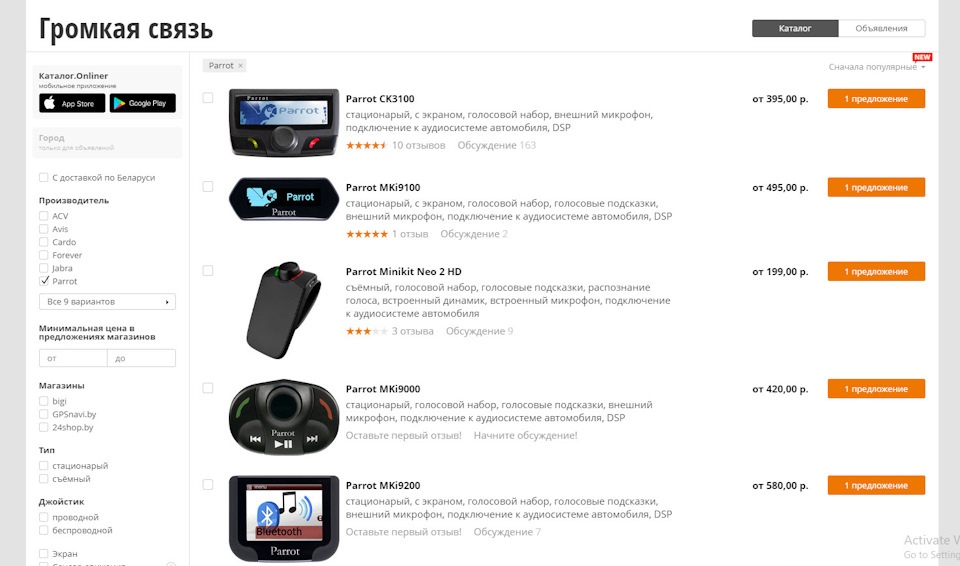Open the city selector field
The height and width of the screenshot is (566, 960).
click(107, 142)
